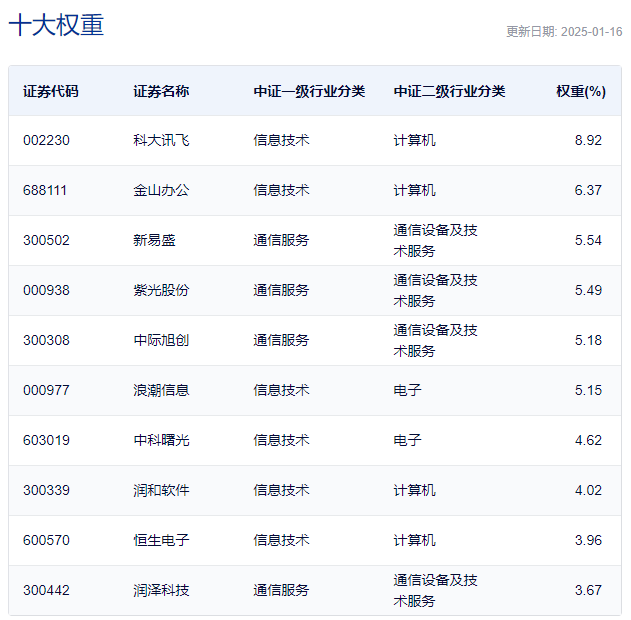Click 计算机 in the 金山办公 row
The width and height of the screenshot is (631, 620).
pos(414,190)
